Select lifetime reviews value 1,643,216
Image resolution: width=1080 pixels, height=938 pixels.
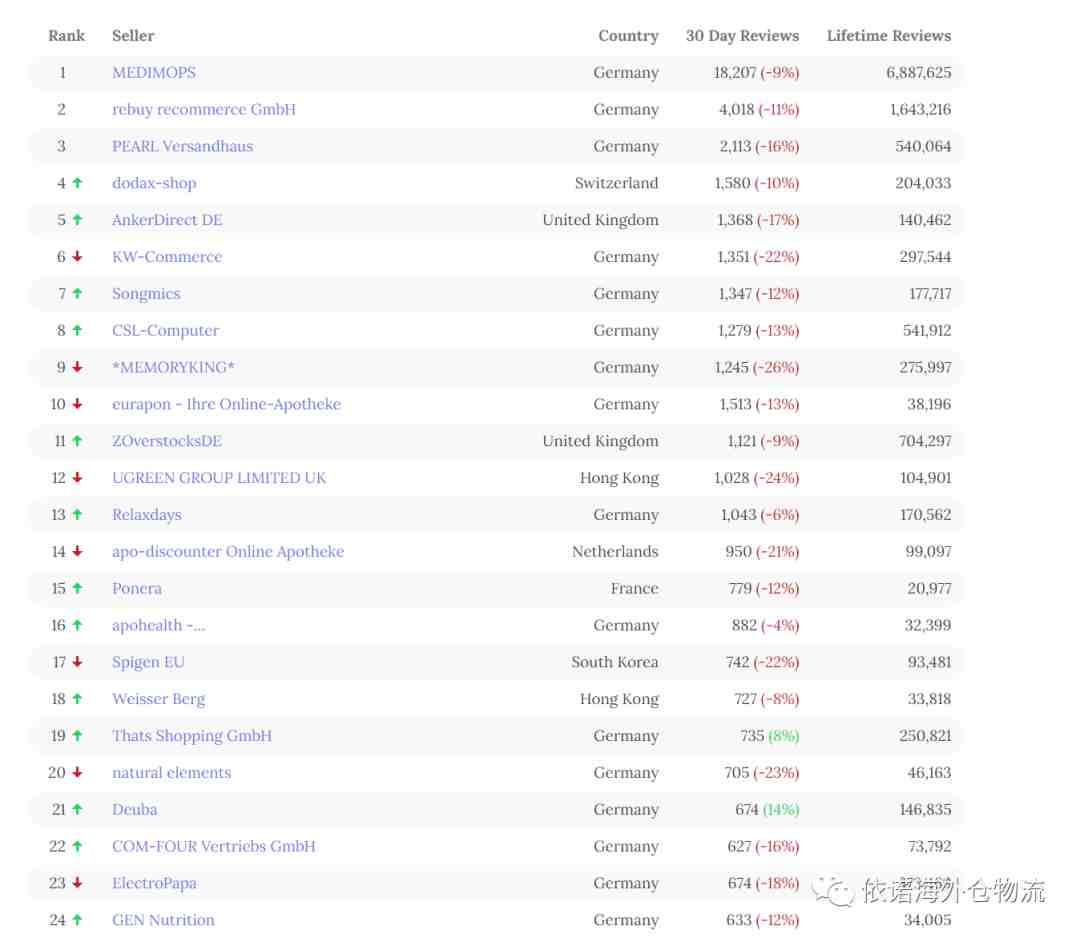920,110
